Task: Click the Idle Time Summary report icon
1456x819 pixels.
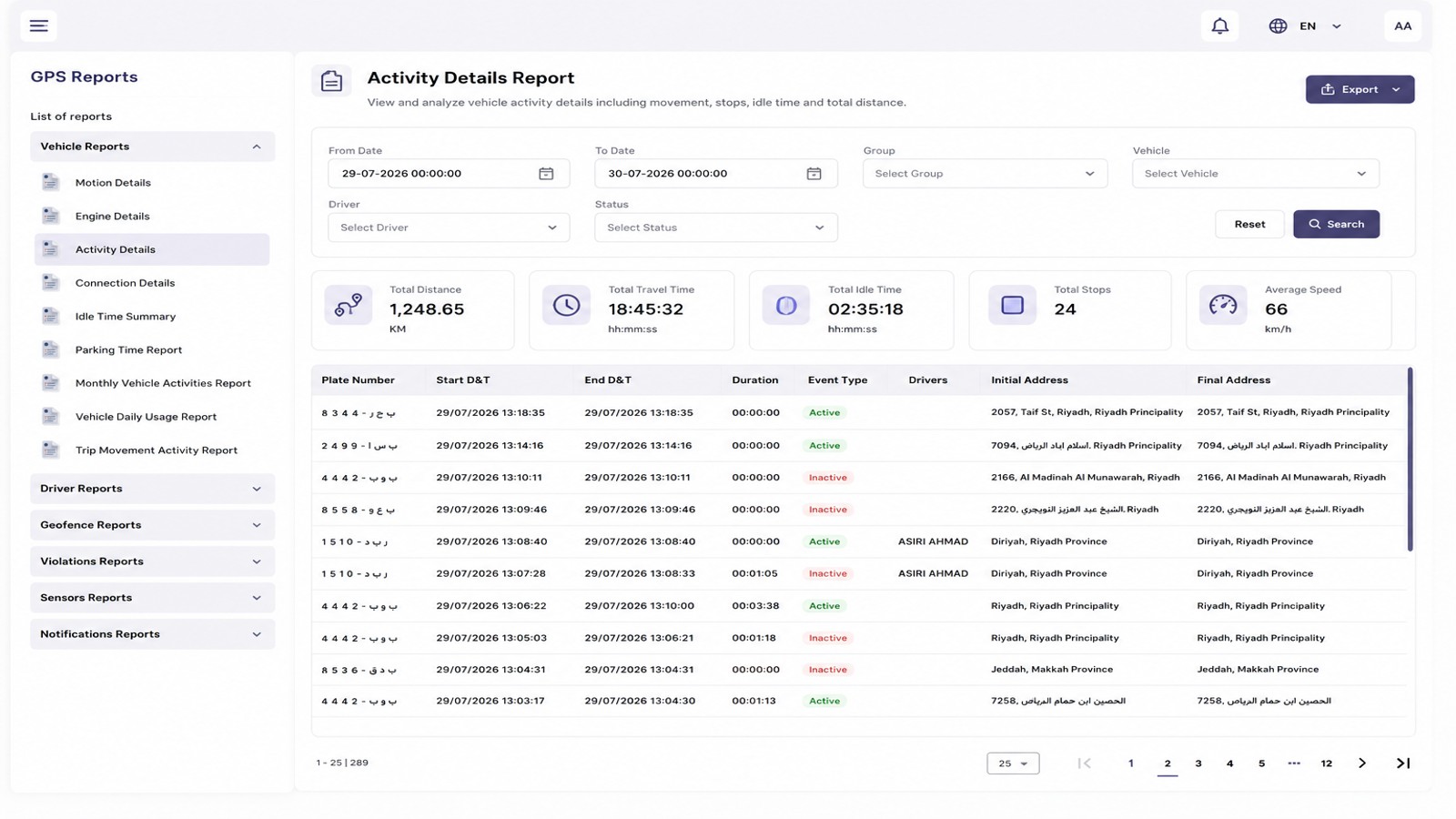Action: pos(50,316)
